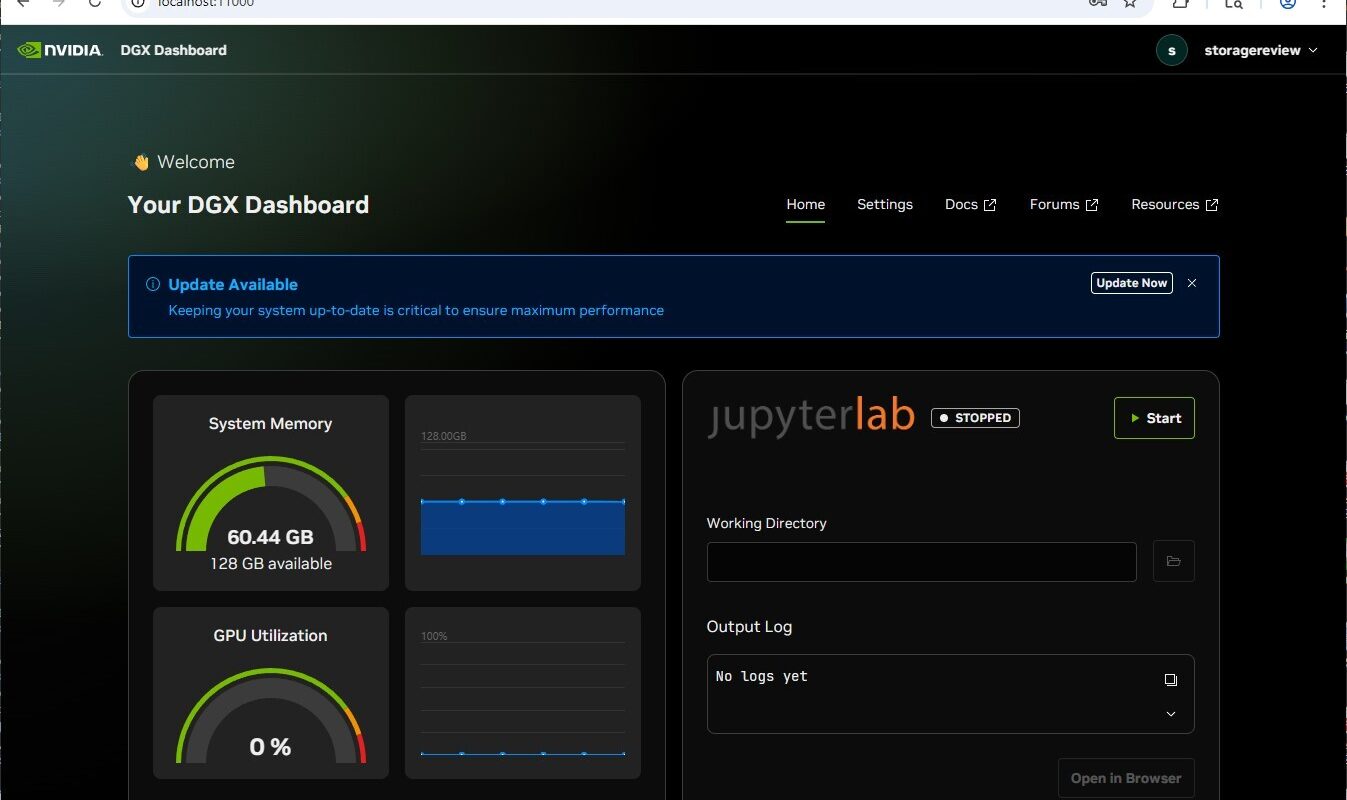Screen dimensions: 1347x800
Task: Select the Home tab
Action: (805, 204)
